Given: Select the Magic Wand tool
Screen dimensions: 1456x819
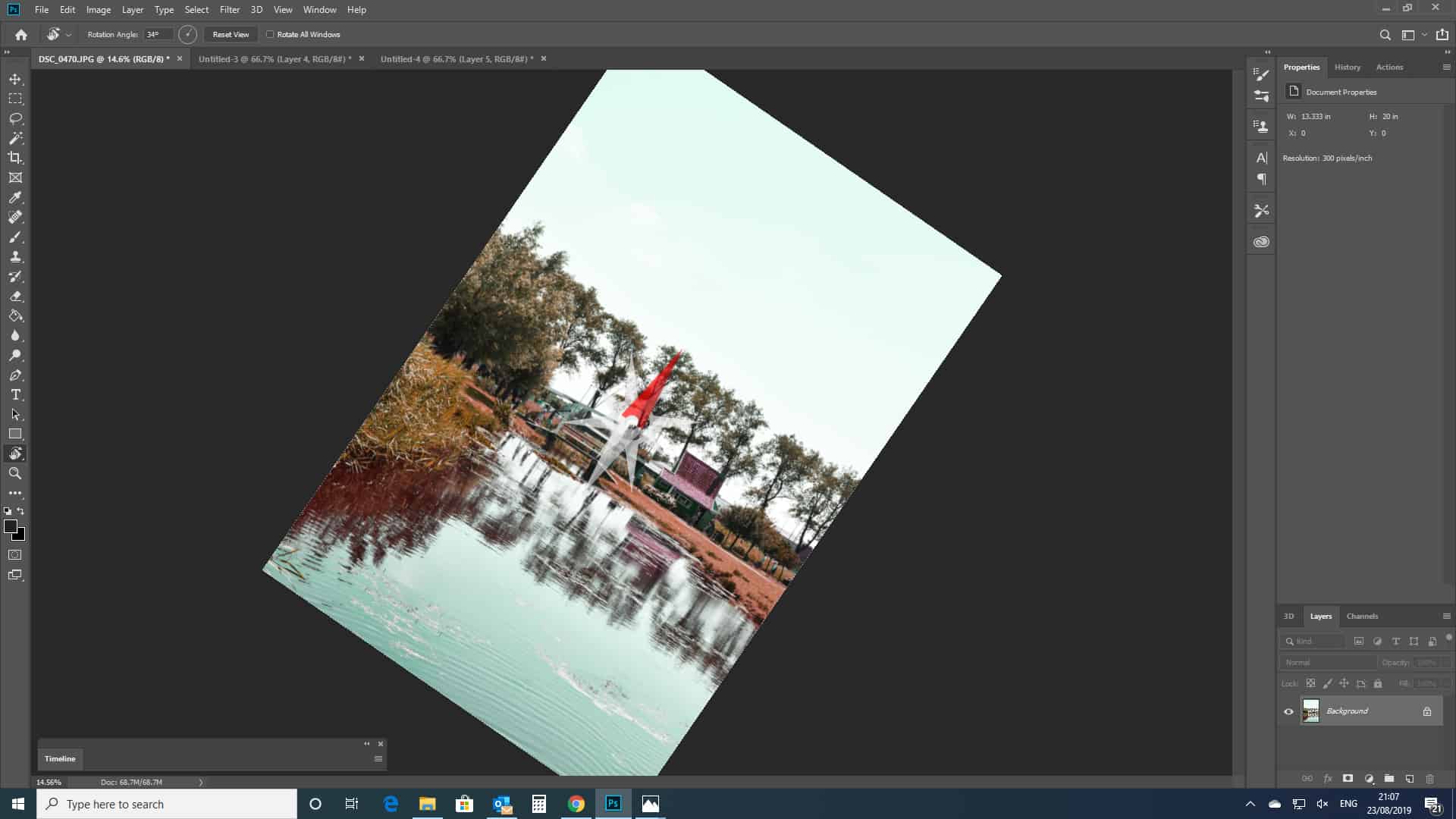Looking at the screenshot, I should [x=15, y=138].
